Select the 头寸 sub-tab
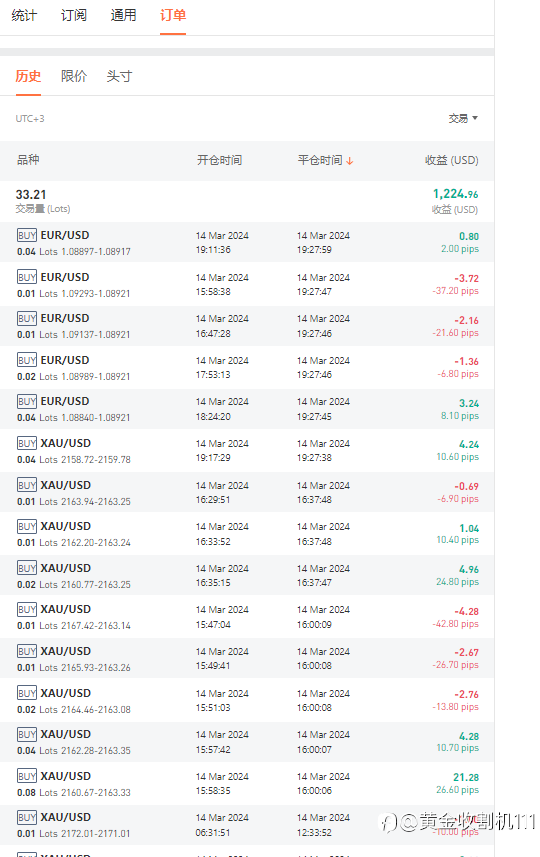This screenshot has height=857, width=540. tap(119, 76)
